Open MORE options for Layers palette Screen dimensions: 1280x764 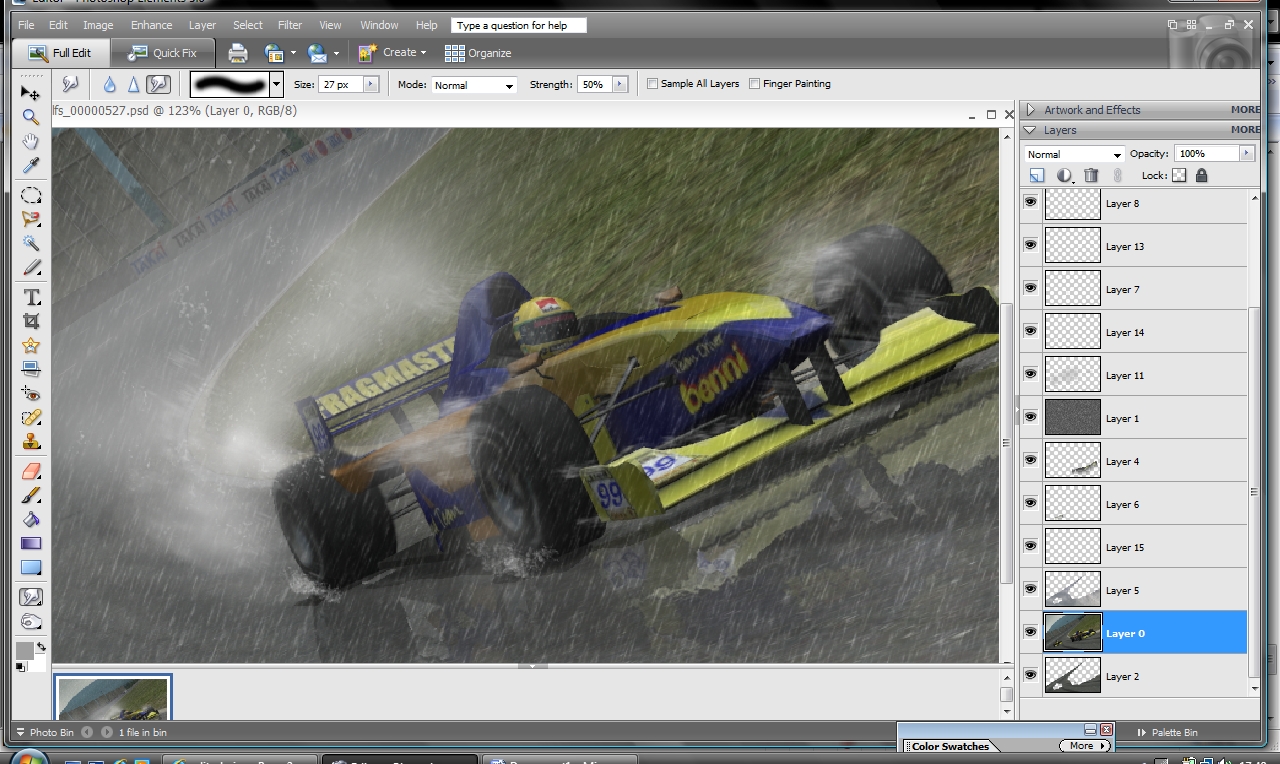pos(1245,130)
